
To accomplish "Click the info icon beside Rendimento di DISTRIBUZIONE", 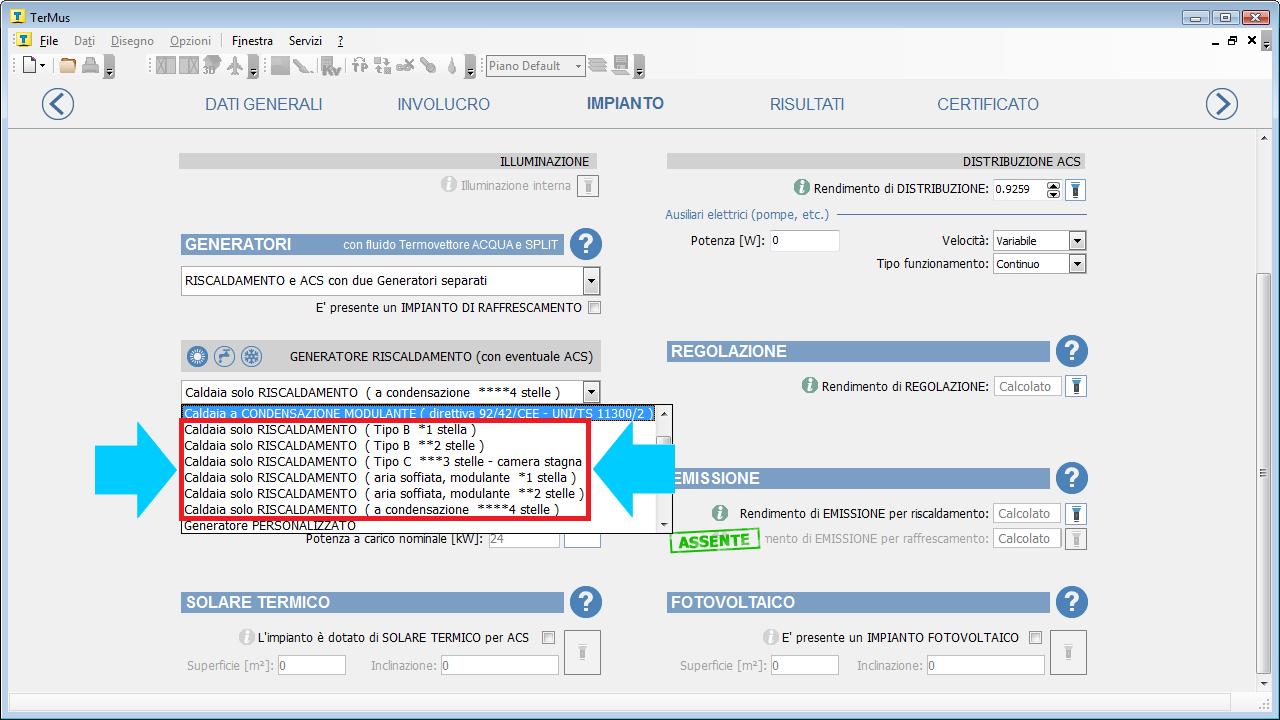I will click(x=801, y=188).
